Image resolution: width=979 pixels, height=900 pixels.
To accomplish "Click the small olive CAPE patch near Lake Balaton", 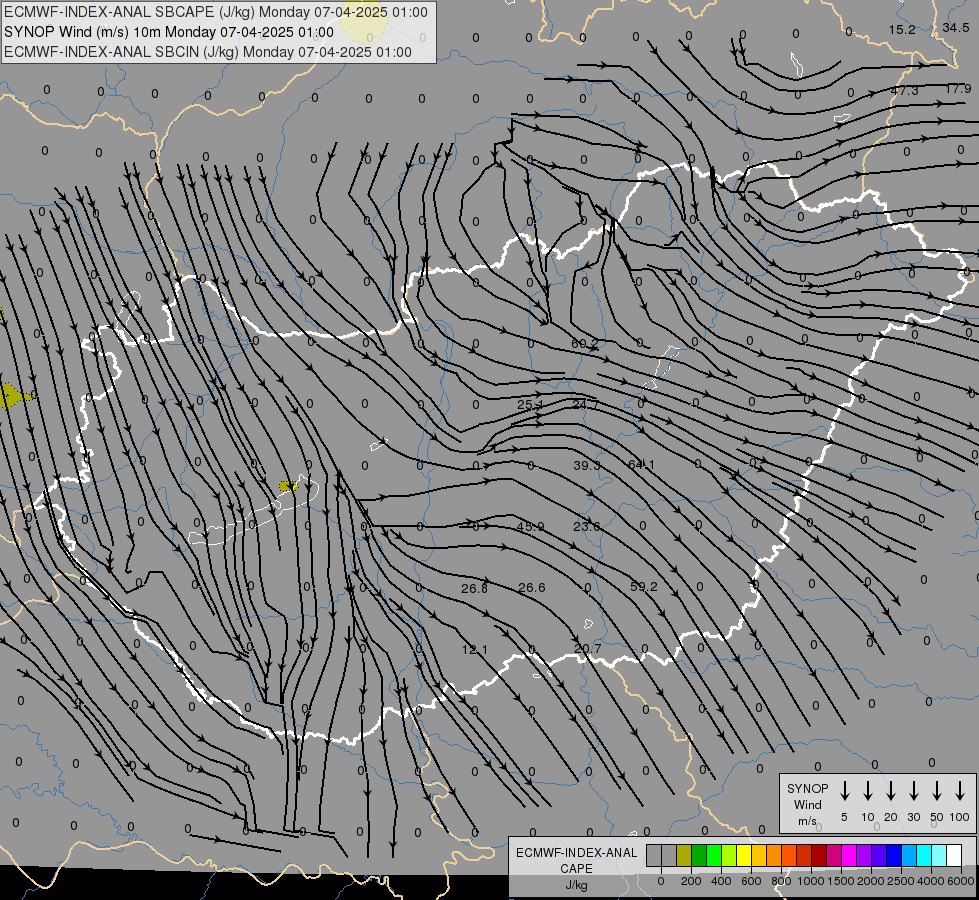I will pos(288,486).
